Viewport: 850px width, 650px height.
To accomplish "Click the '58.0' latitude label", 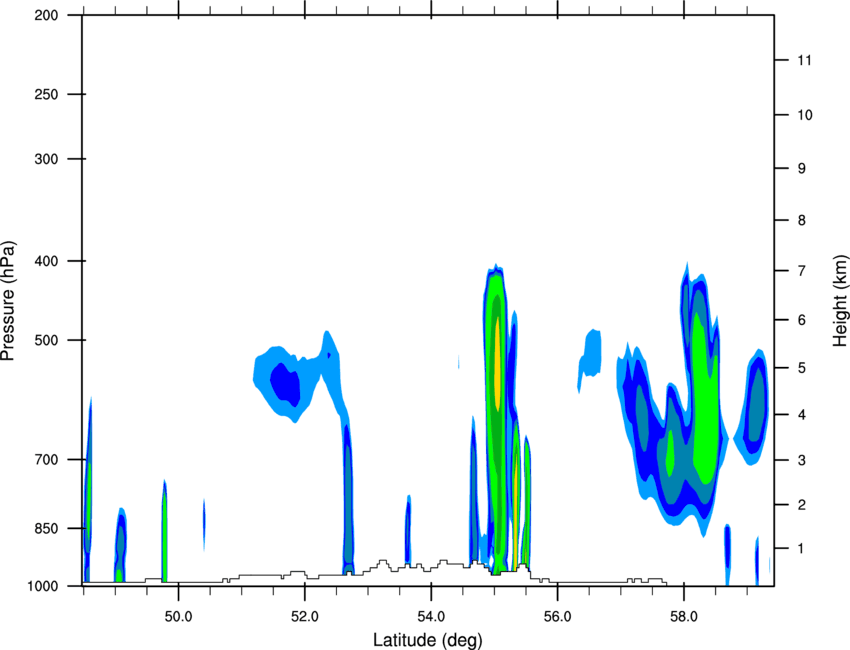I will 684,617.
